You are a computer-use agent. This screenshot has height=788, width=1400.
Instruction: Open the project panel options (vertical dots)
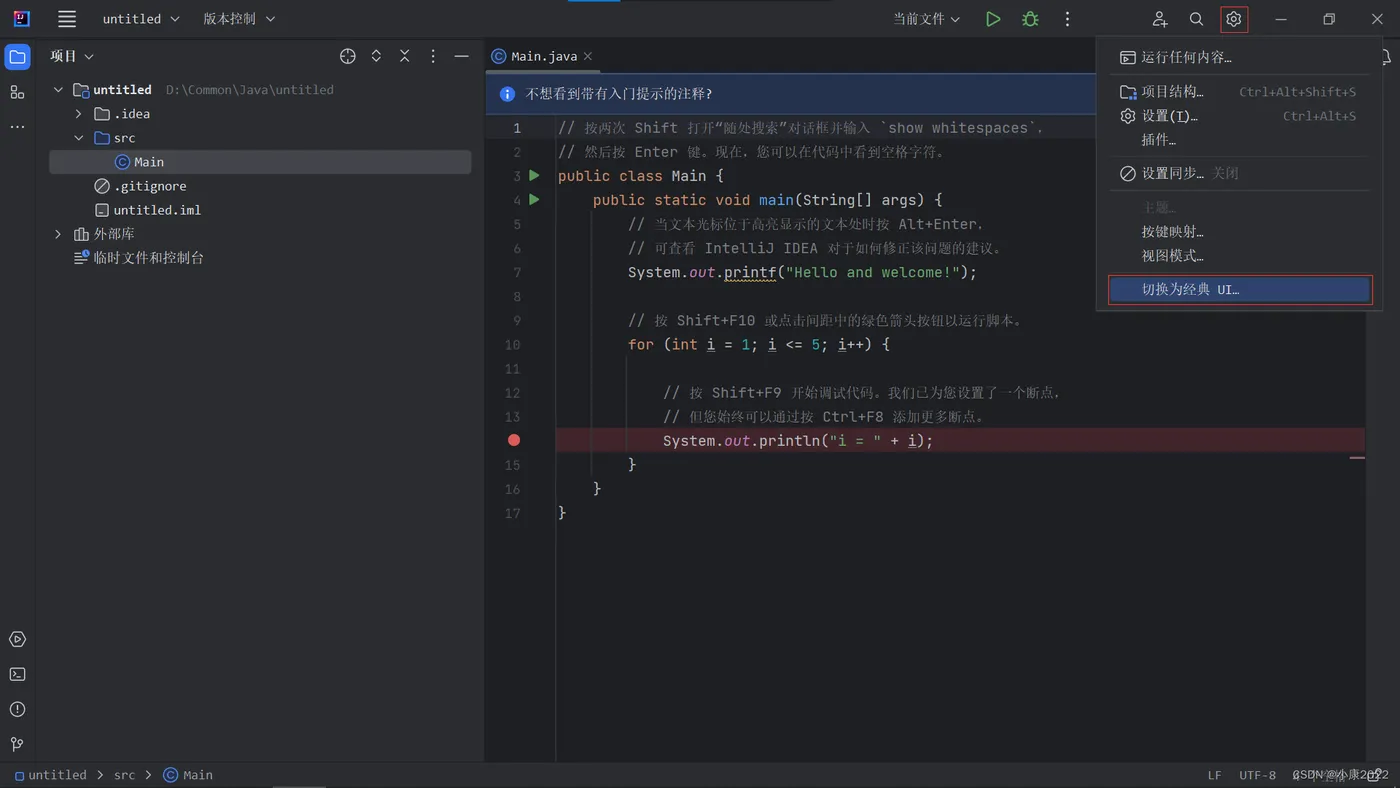pyautogui.click(x=433, y=57)
